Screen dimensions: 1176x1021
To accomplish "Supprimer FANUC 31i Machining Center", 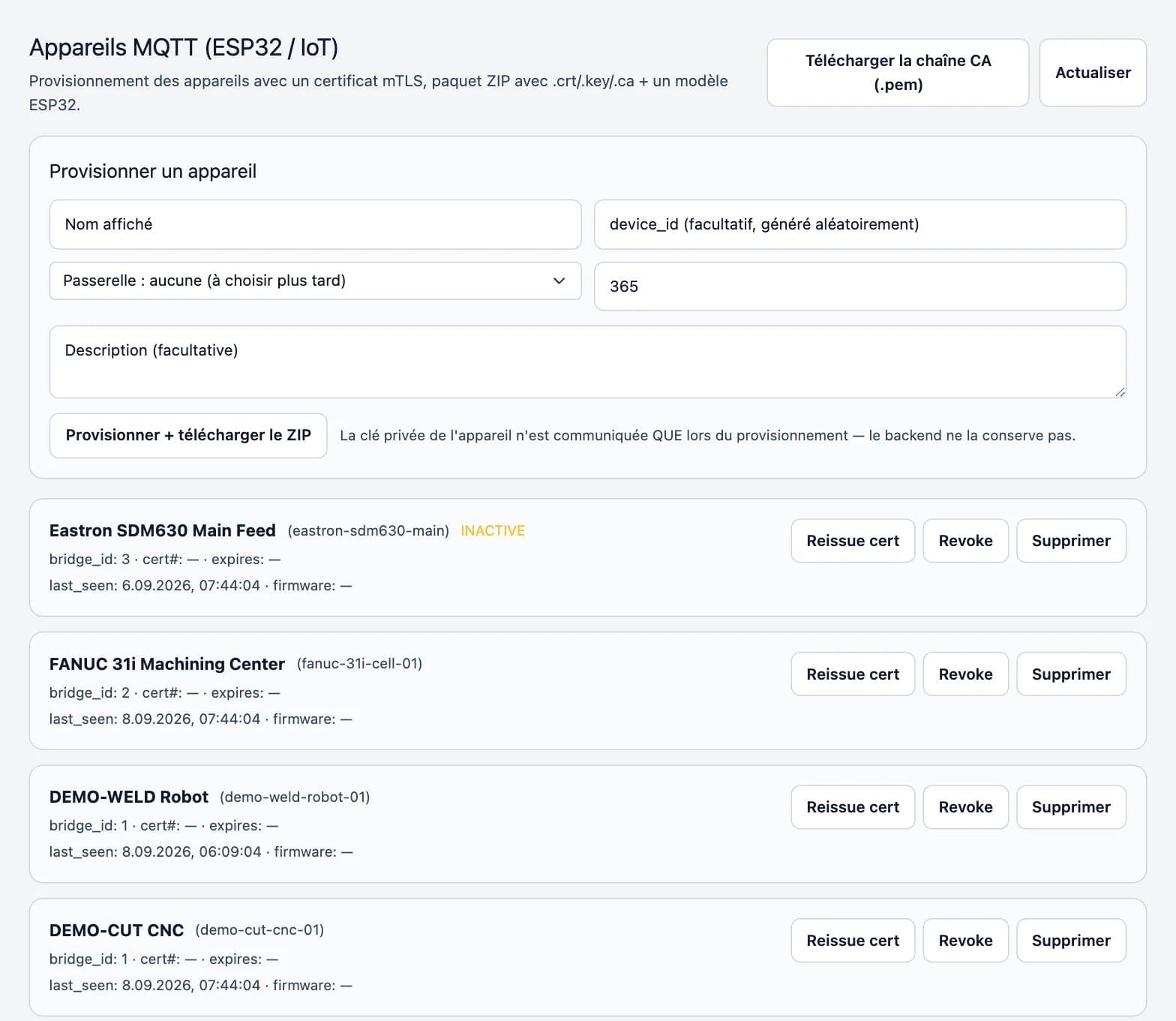I will tap(1071, 674).
